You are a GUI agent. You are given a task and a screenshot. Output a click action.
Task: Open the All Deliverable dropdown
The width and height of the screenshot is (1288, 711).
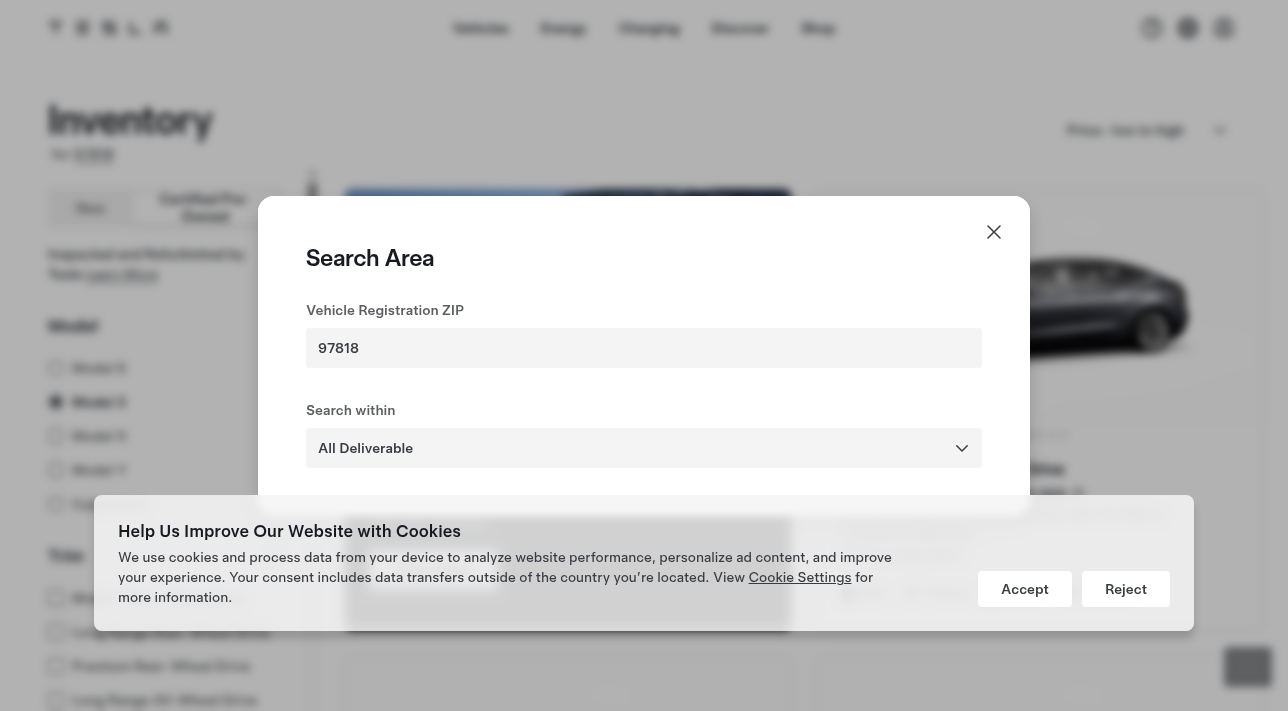(644, 448)
